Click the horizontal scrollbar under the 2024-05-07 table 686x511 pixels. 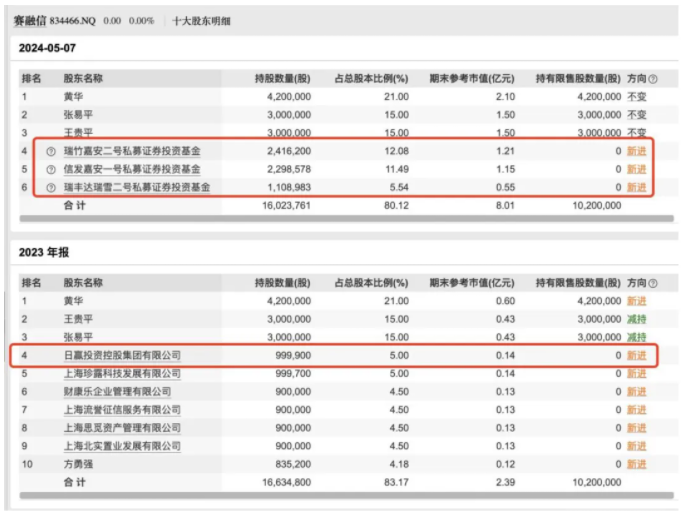click(x=346, y=218)
